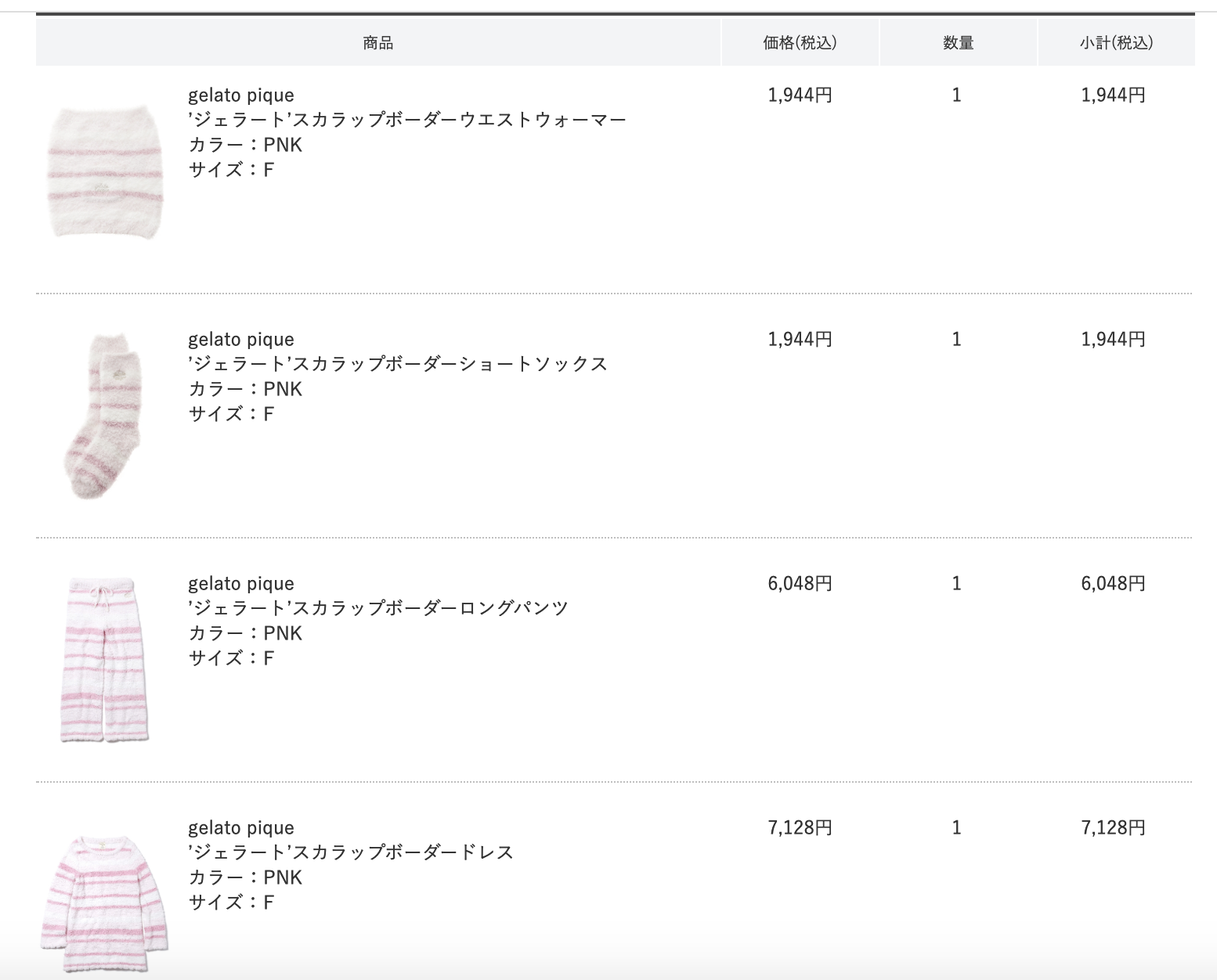Screen dimensions: 1217x980
Task: Click the 7,128円 unit price of the dress
Action: 800,828
